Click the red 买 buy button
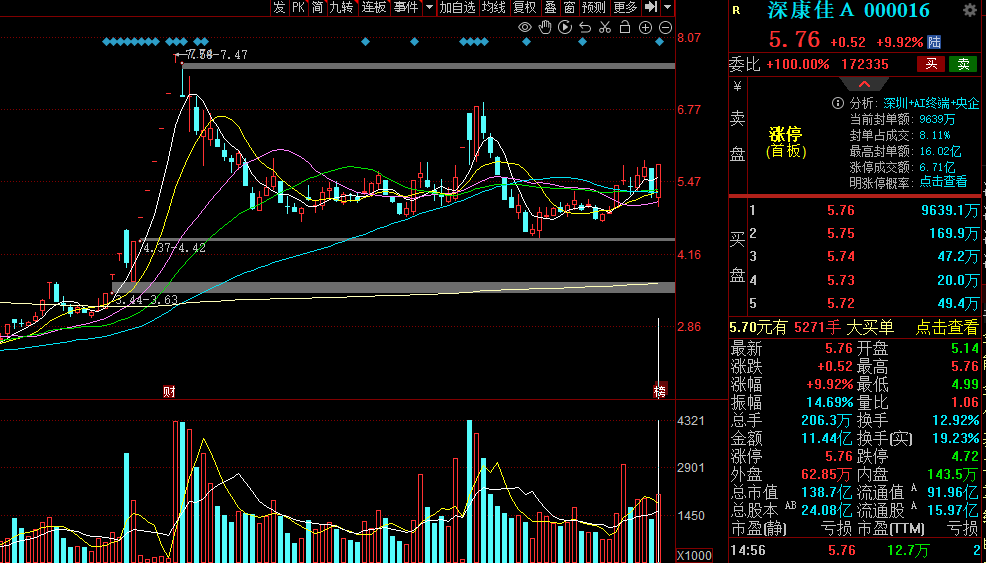The image size is (986, 563). pyautogui.click(x=931, y=64)
